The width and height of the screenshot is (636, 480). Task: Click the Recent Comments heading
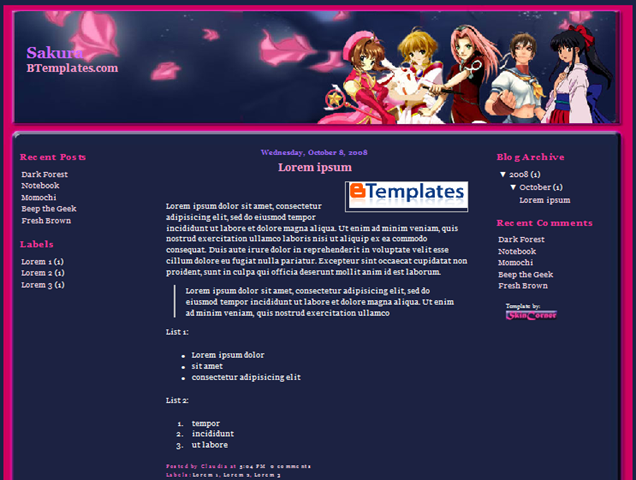coord(545,223)
